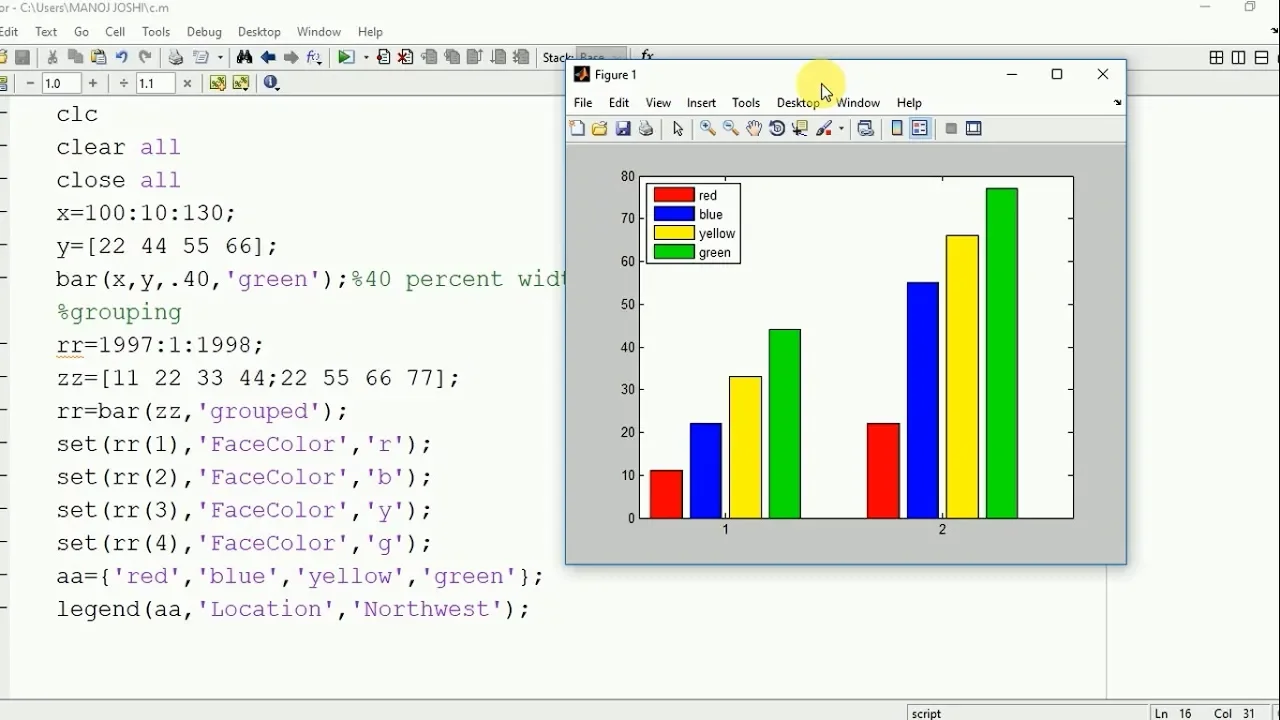Run the script with the green play icon

pos(346,58)
